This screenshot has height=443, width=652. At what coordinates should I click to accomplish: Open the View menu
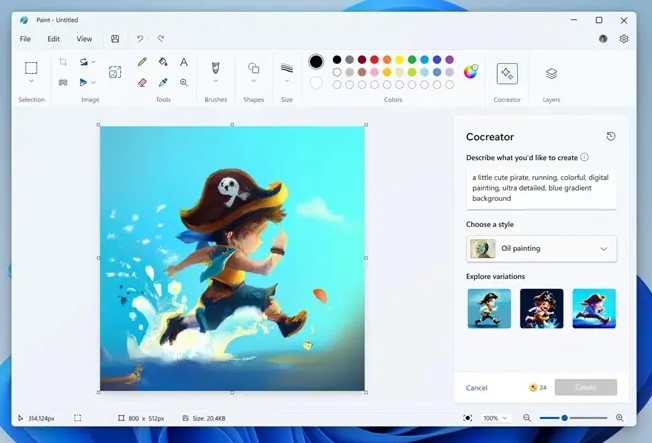[84, 39]
